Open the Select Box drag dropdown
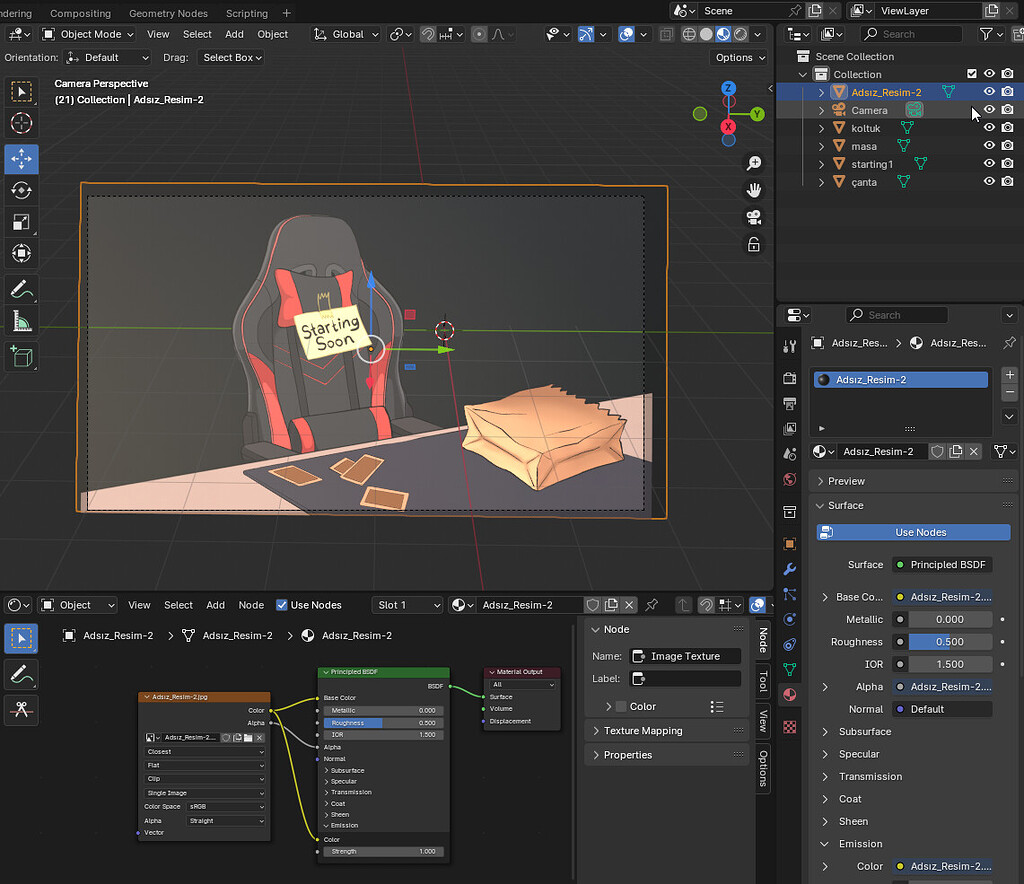Image resolution: width=1024 pixels, height=884 pixels. click(232, 57)
